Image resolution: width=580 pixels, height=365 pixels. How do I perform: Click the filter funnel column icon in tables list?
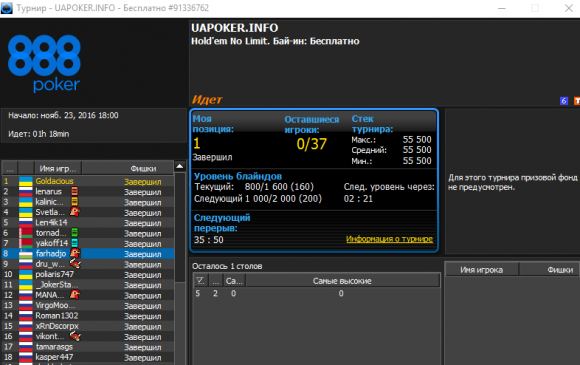click(200, 281)
